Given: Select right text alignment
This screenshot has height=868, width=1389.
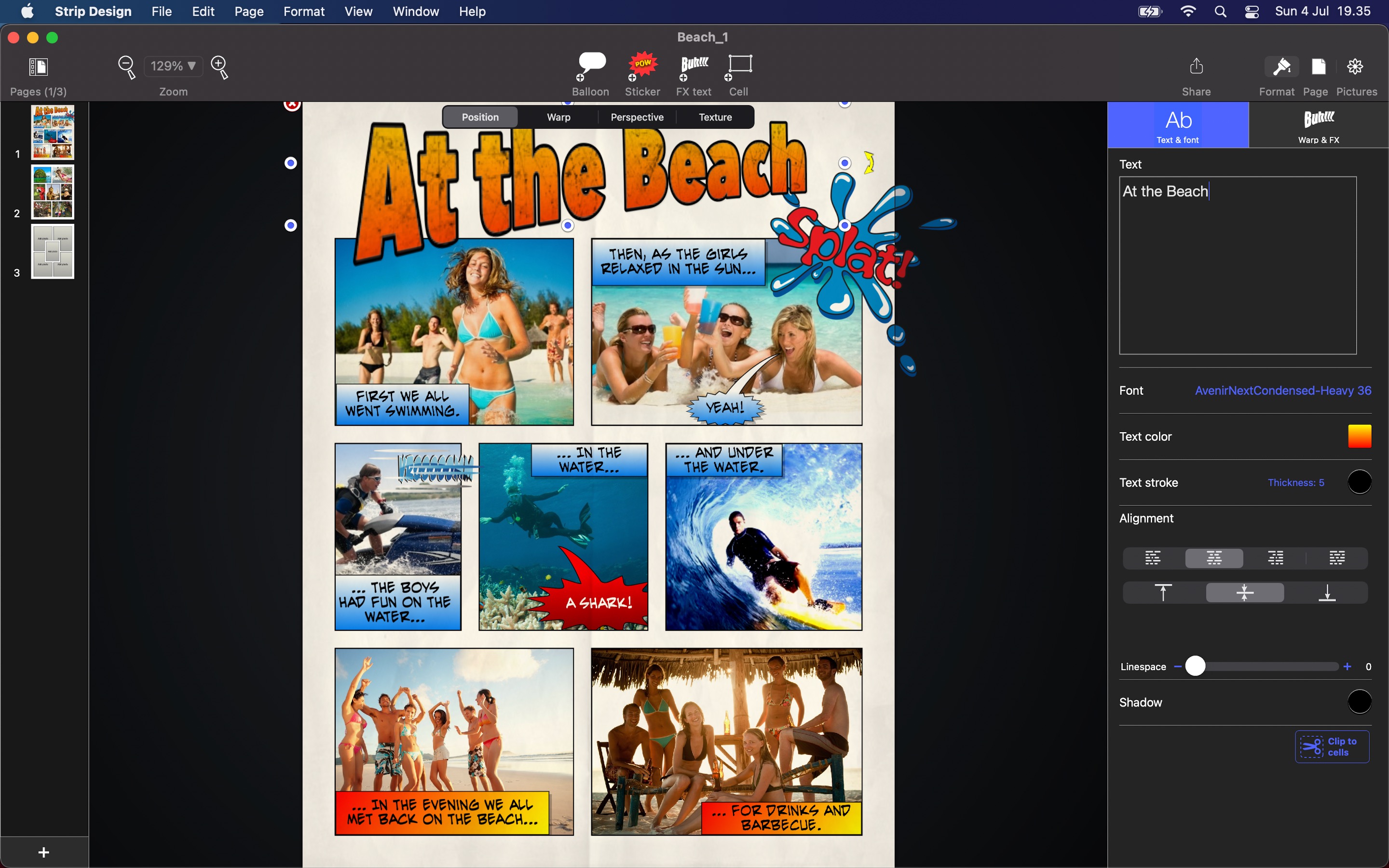Looking at the screenshot, I should 1275,558.
